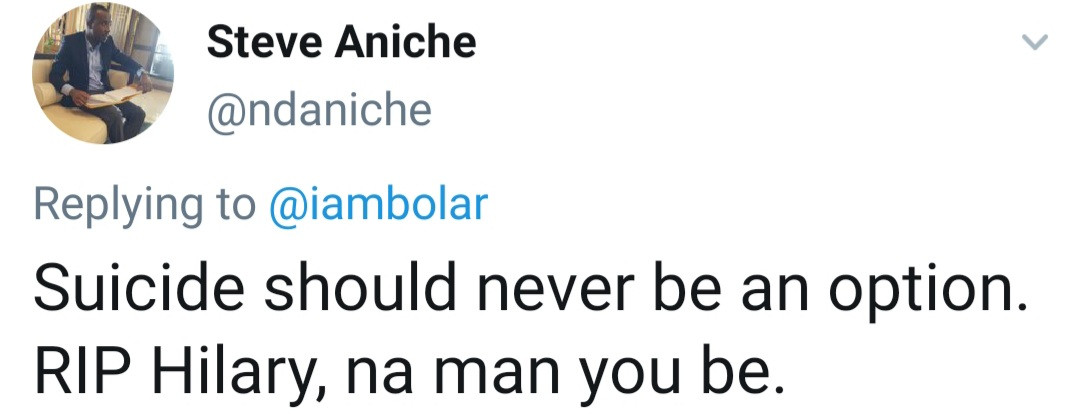Viewport: 1080px width, 414px height.
Task: Open the tweet options chevron menu
Action: (1034, 43)
